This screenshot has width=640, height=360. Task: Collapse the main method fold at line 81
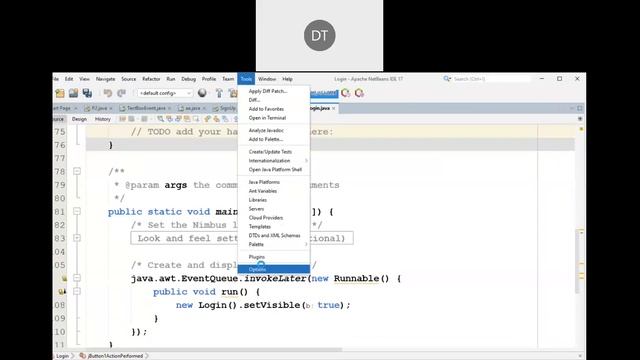[77, 211]
